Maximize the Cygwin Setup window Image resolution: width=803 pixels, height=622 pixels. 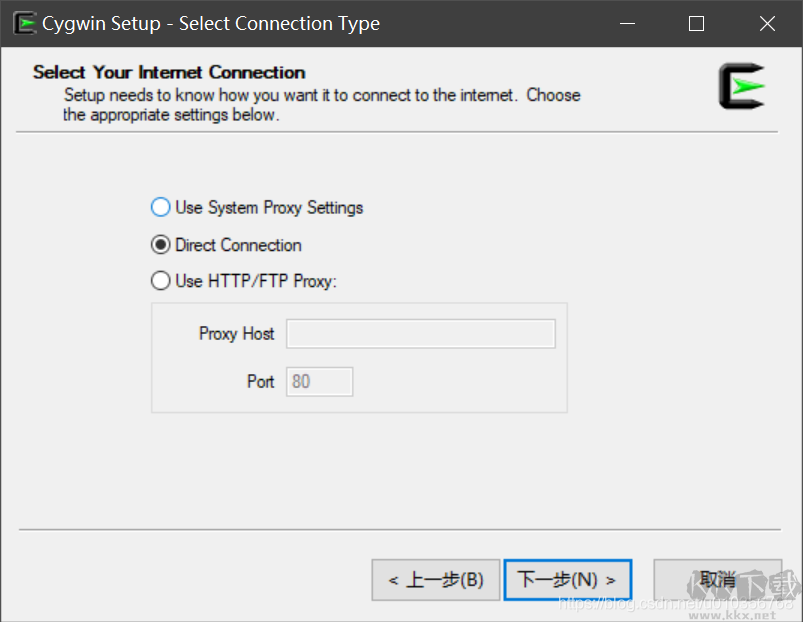[696, 22]
